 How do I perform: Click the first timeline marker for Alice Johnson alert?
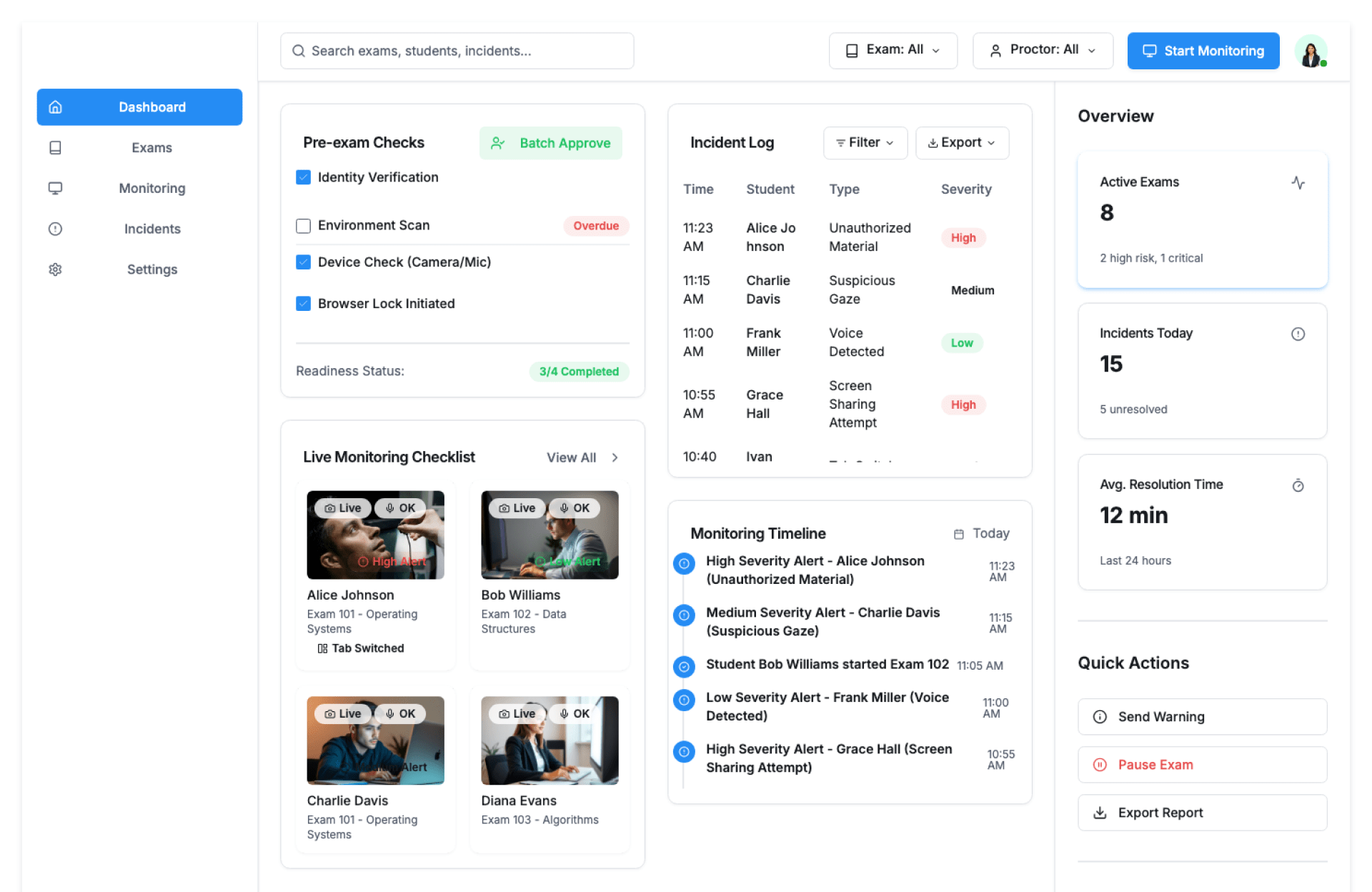pyautogui.click(x=684, y=564)
